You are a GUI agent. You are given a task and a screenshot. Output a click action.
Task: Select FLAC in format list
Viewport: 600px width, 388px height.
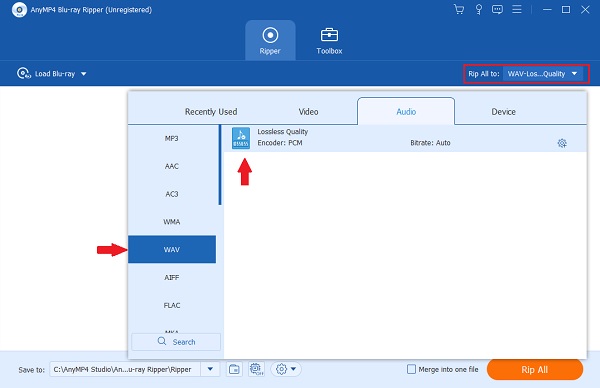[x=172, y=305]
